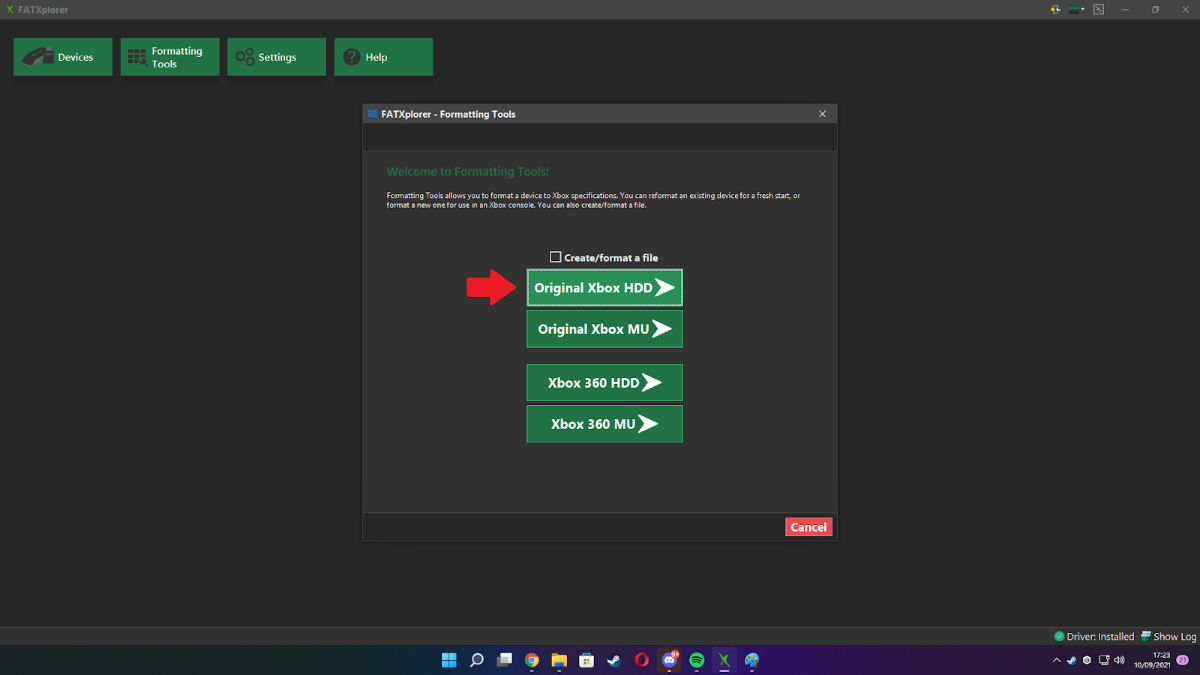The height and width of the screenshot is (675, 1200).
Task: Open the volume control in system tray
Action: (x=1119, y=660)
